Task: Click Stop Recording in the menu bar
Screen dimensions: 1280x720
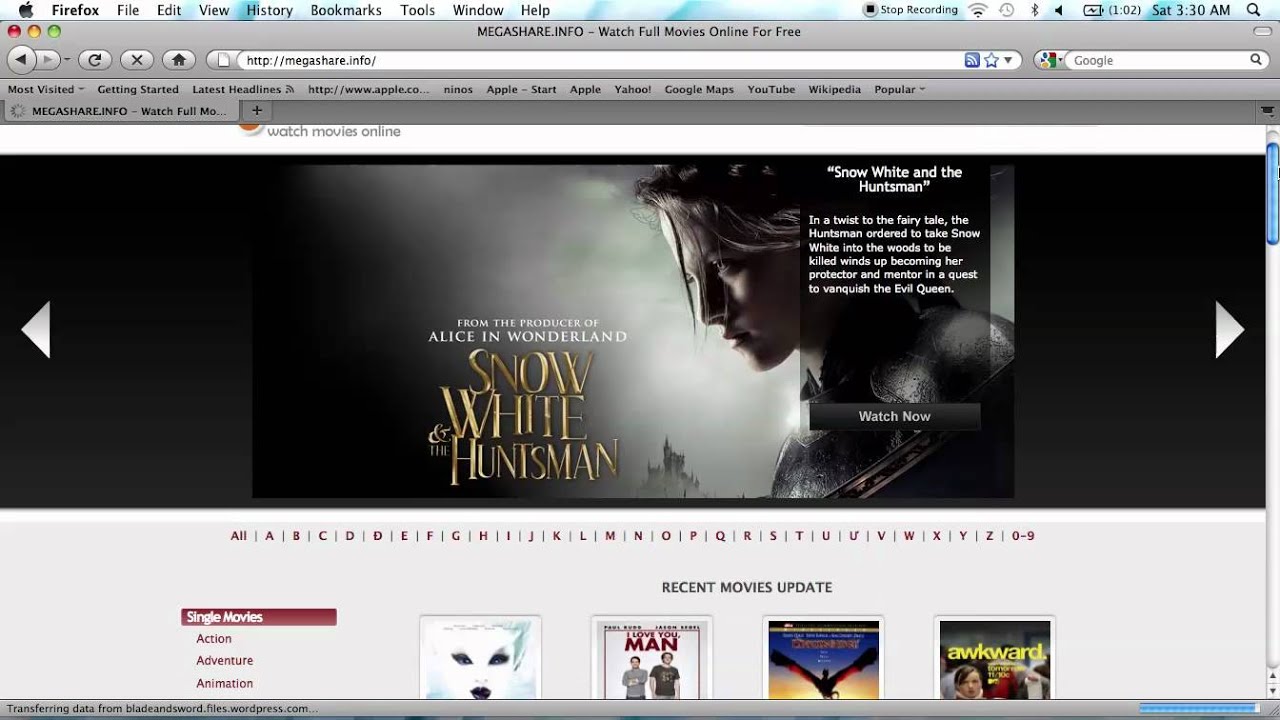Action: tap(911, 10)
